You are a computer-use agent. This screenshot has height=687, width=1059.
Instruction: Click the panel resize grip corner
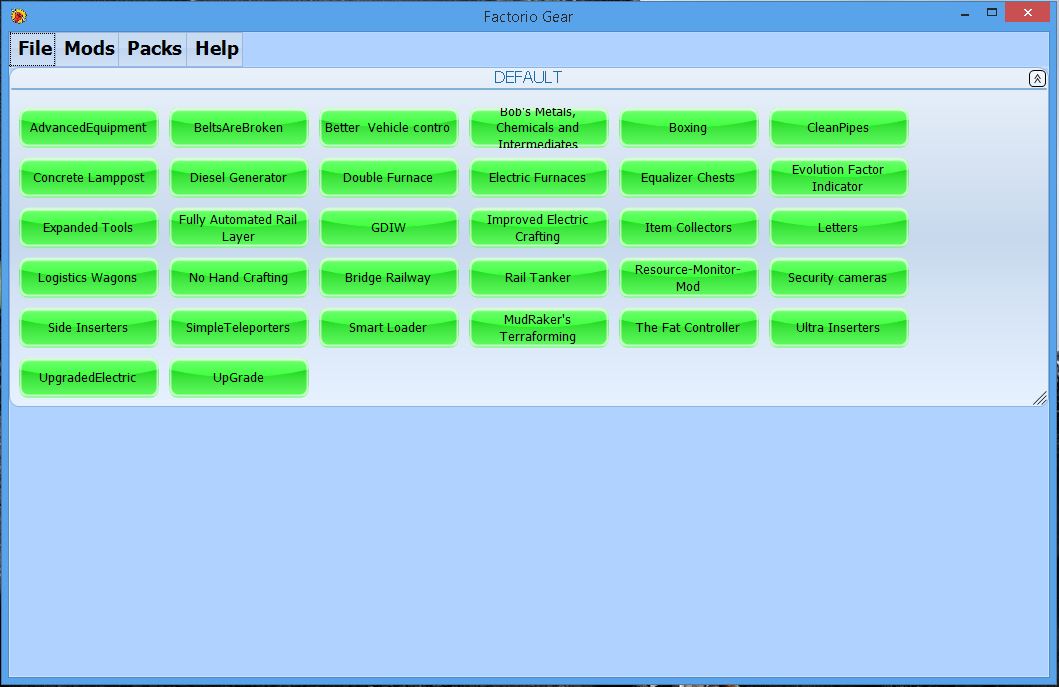click(x=1039, y=399)
